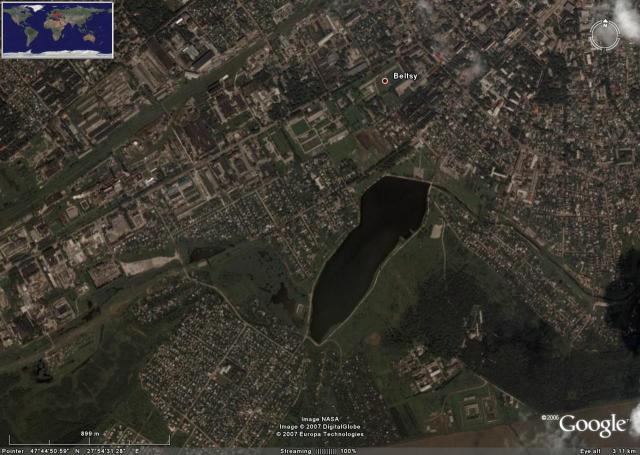The height and width of the screenshot is (455, 640).
Task: Click the 2007 DigitalGlobe copyright text
Action: pyautogui.click(x=319, y=427)
